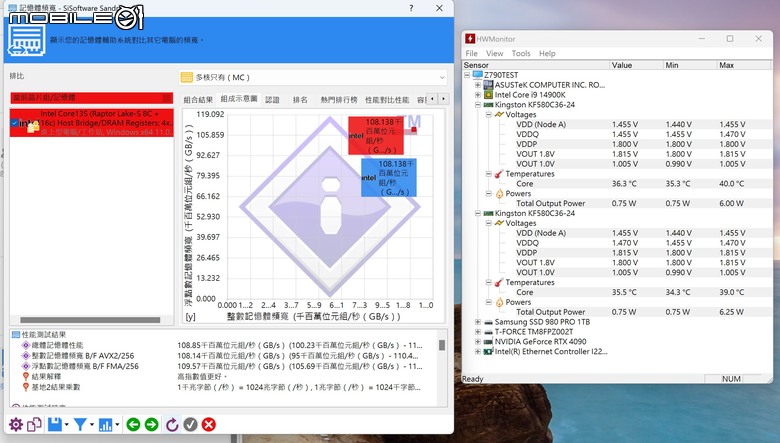Viewport: 780px width, 443px height.
Task: Open the 排名 tab
Action: pyautogui.click(x=300, y=99)
